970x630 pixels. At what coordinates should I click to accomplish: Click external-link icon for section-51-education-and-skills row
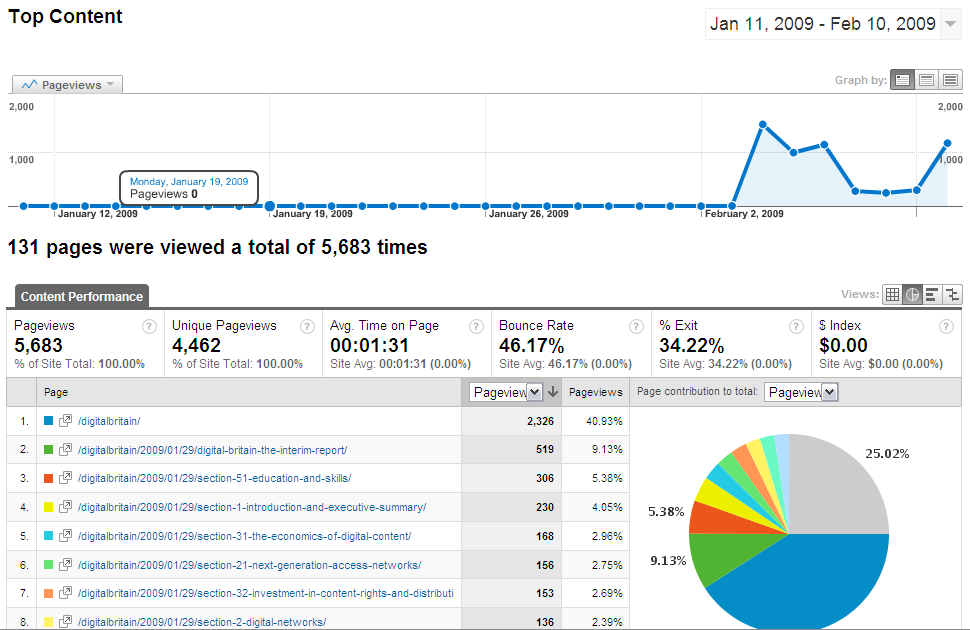pos(66,478)
